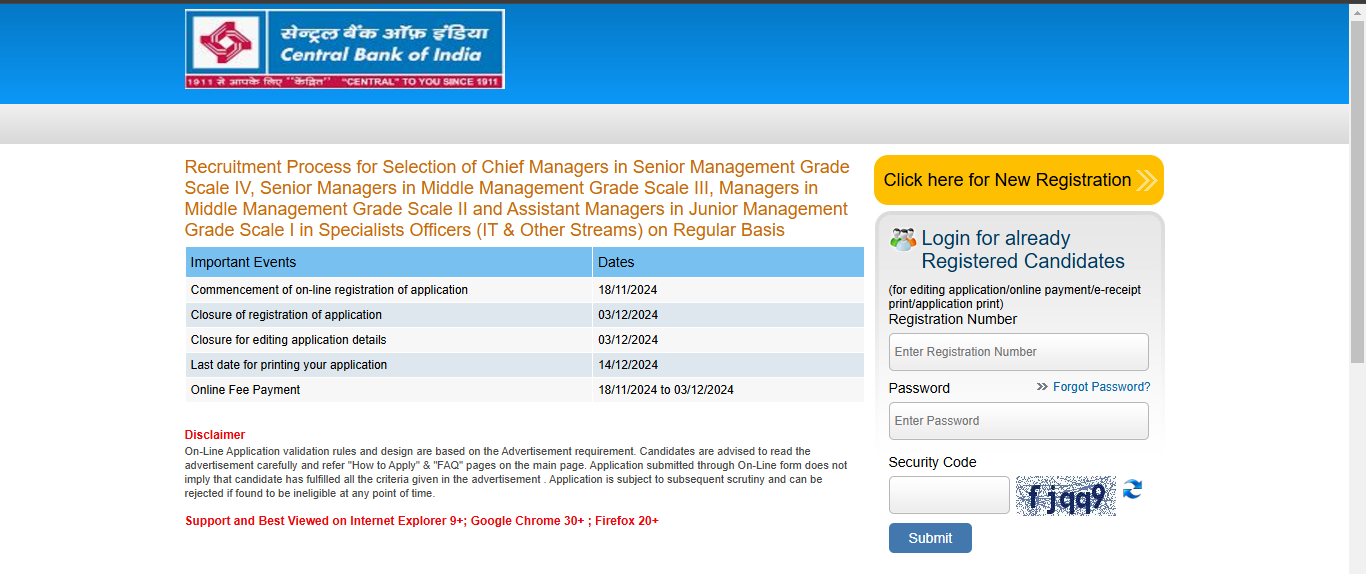Open Click here for New Registration
The width and height of the screenshot is (1366, 574).
click(1019, 180)
